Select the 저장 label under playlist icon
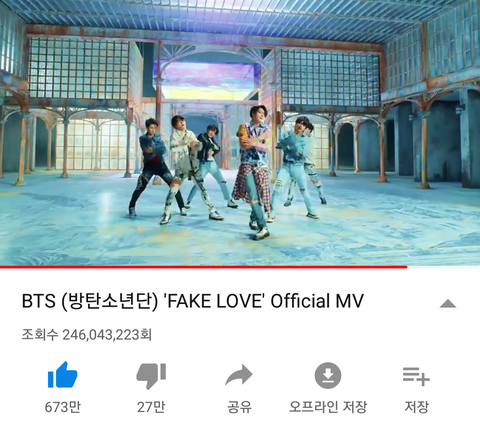The image size is (480, 432). click(416, 407)
